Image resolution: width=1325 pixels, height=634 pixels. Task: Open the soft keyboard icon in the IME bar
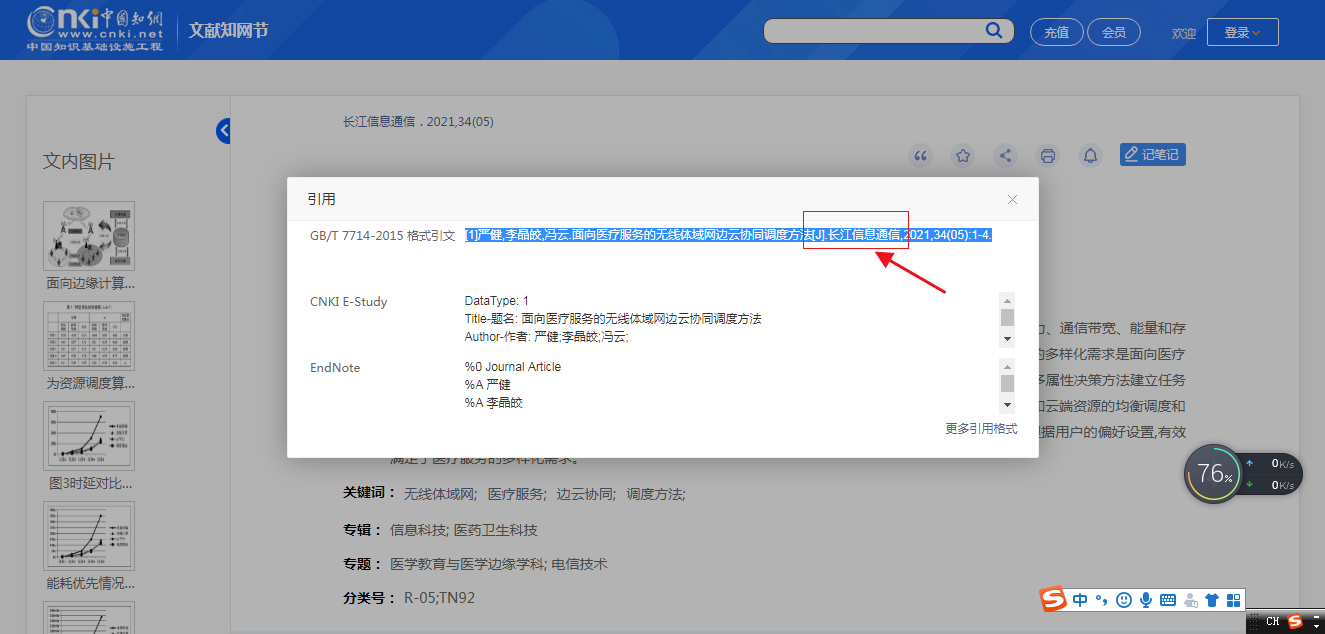click(x=1168, y=600)
